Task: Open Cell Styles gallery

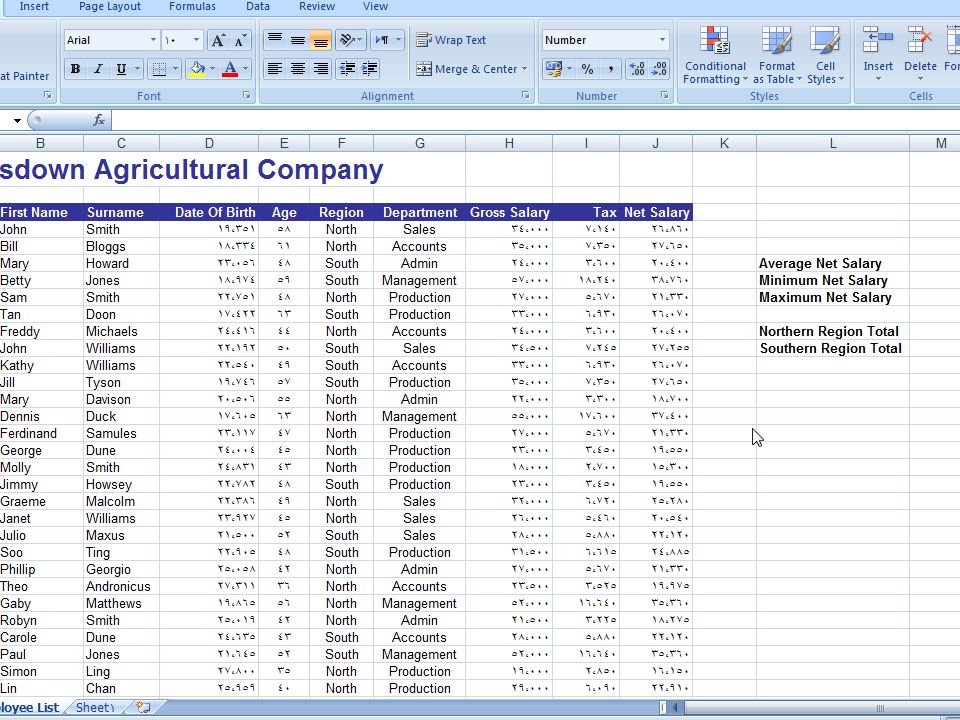Action: [x=825, y=55]
